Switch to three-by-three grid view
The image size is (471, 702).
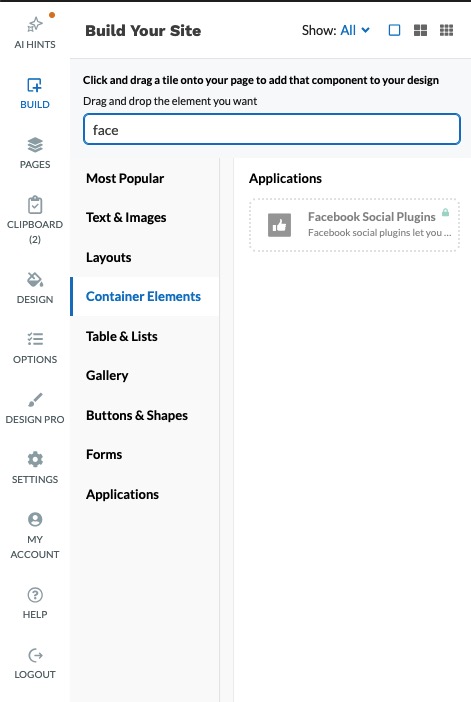[x=446, y=30]
